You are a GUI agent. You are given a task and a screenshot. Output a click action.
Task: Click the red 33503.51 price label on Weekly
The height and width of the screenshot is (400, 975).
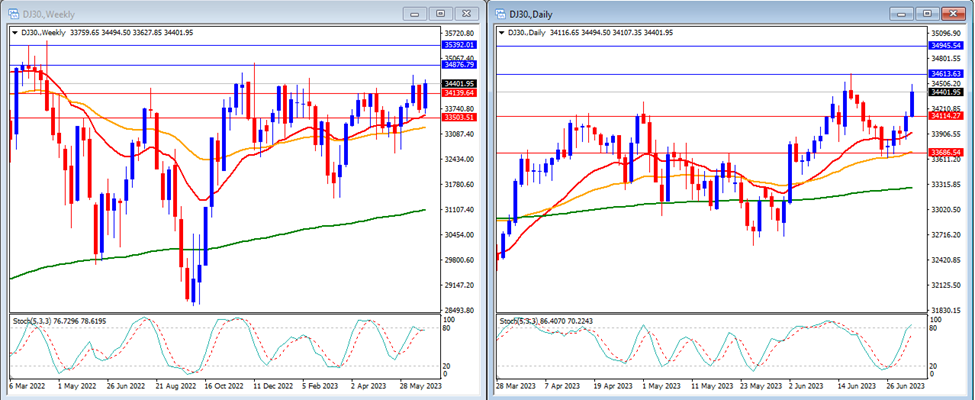[459, 117]
